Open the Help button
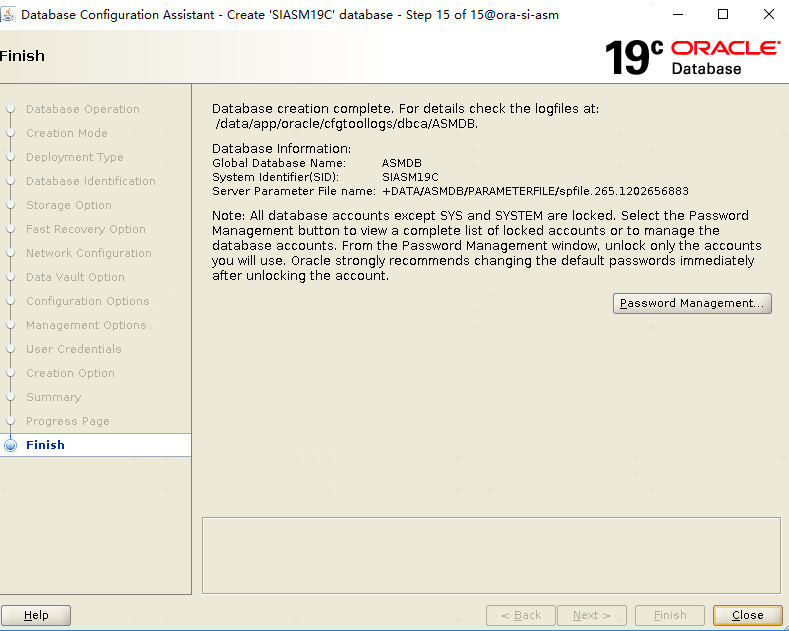The height and width of the screenshot is (631, 789). click(x=36, y=615)
